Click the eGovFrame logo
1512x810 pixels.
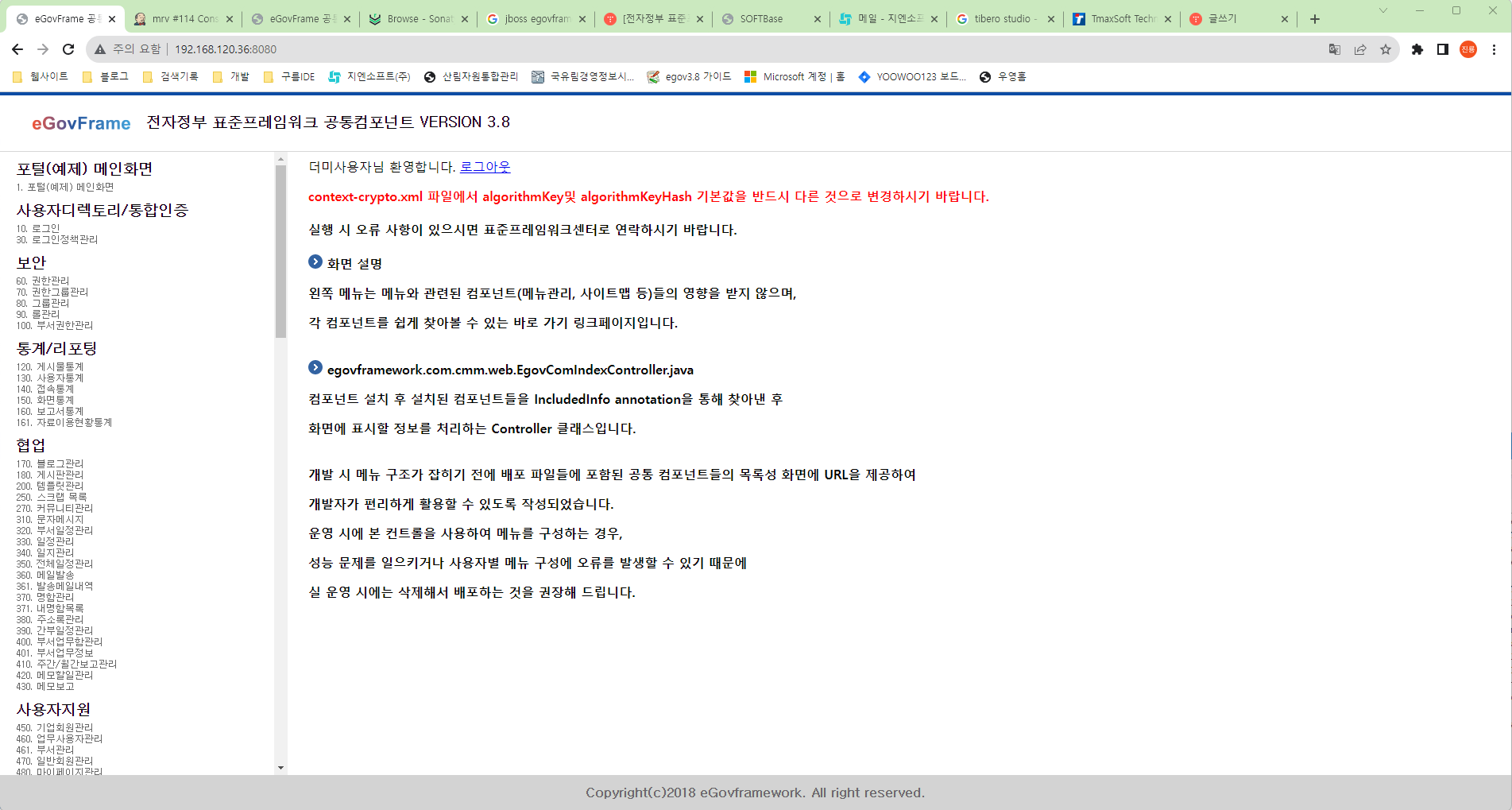(x=81, y=123)
